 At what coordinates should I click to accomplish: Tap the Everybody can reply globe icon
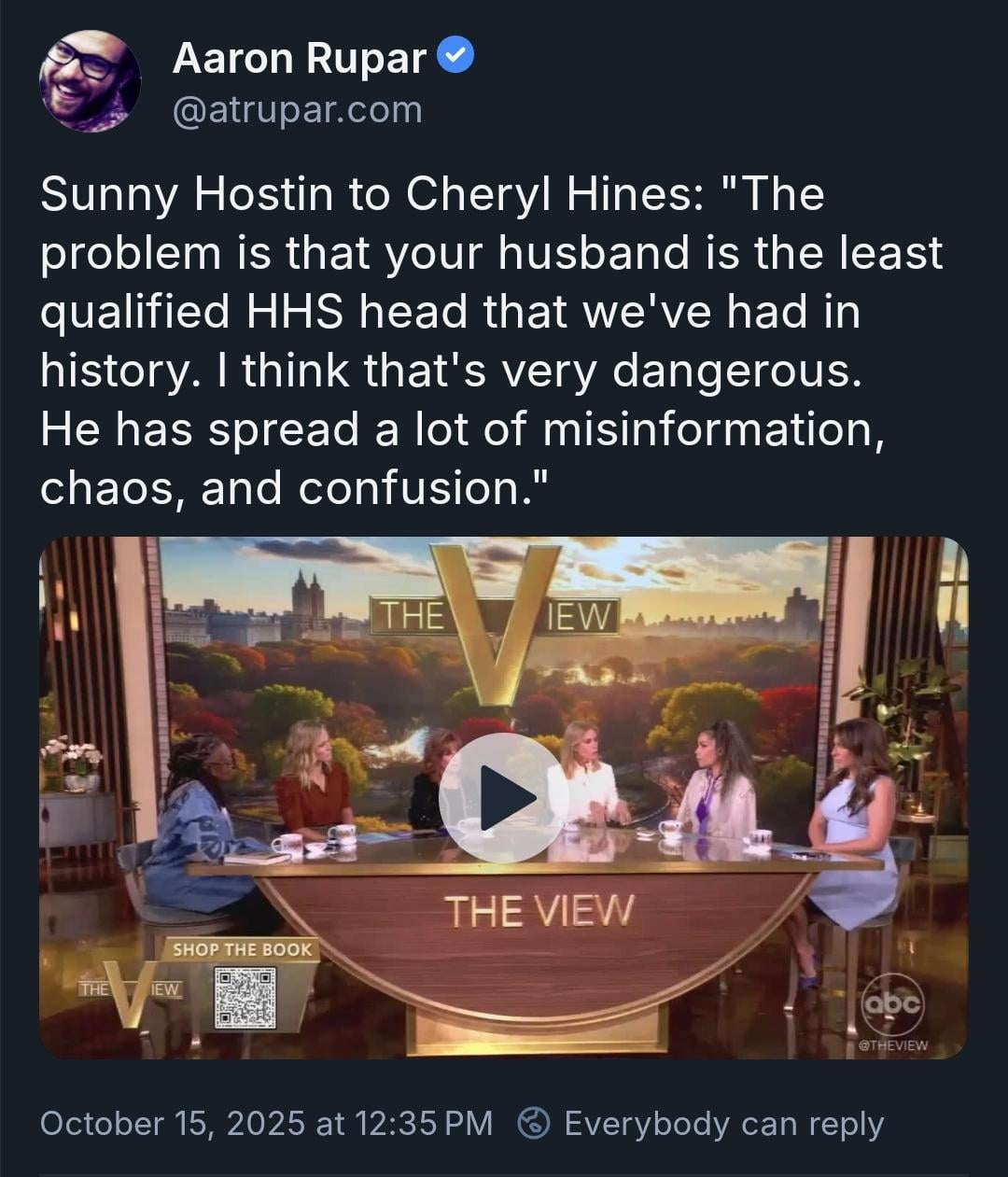534,1123
